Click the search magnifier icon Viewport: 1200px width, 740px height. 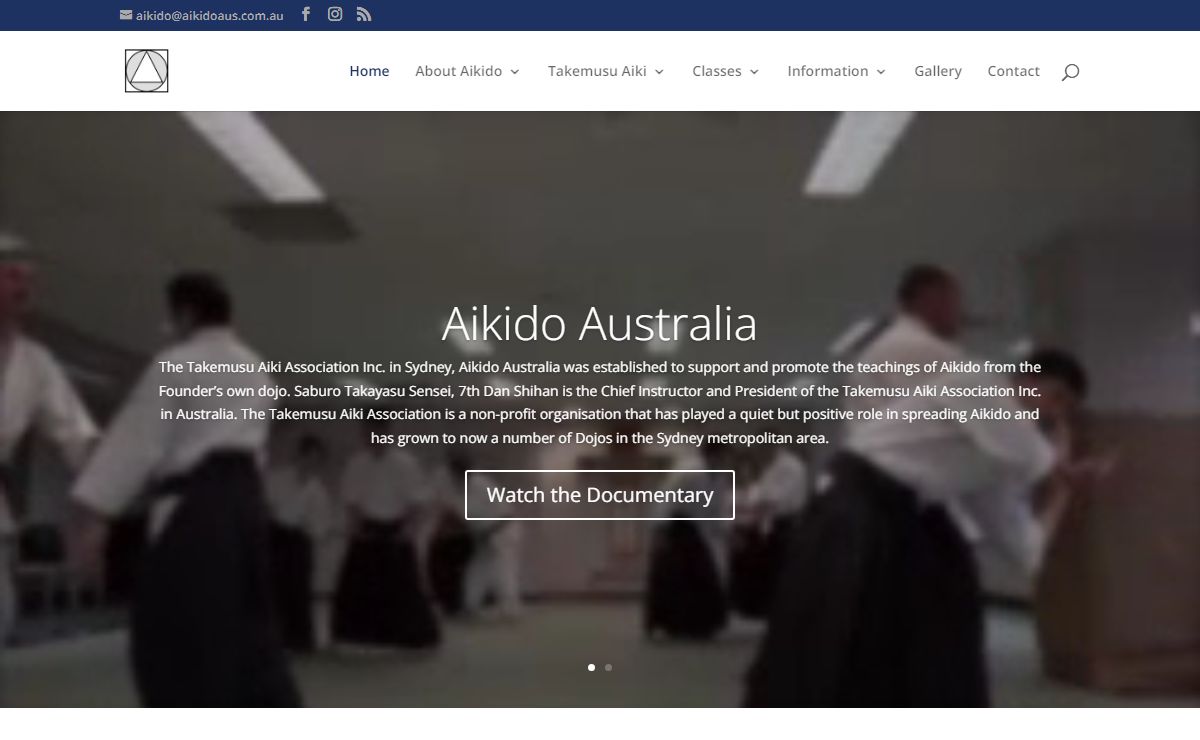(x=1070, y=71)
